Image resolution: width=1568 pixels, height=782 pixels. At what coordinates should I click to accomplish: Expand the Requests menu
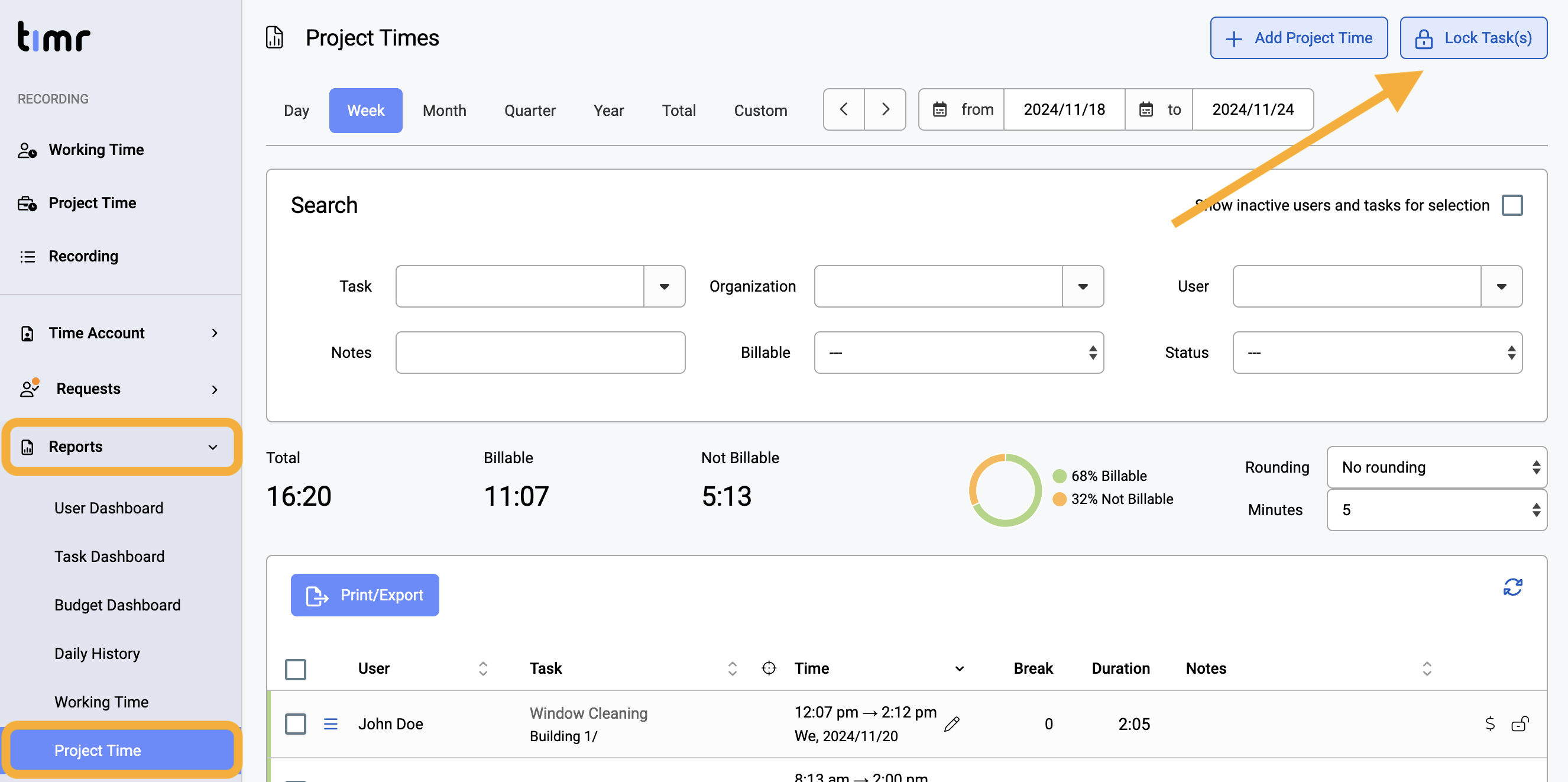click(x=121, y=389)
